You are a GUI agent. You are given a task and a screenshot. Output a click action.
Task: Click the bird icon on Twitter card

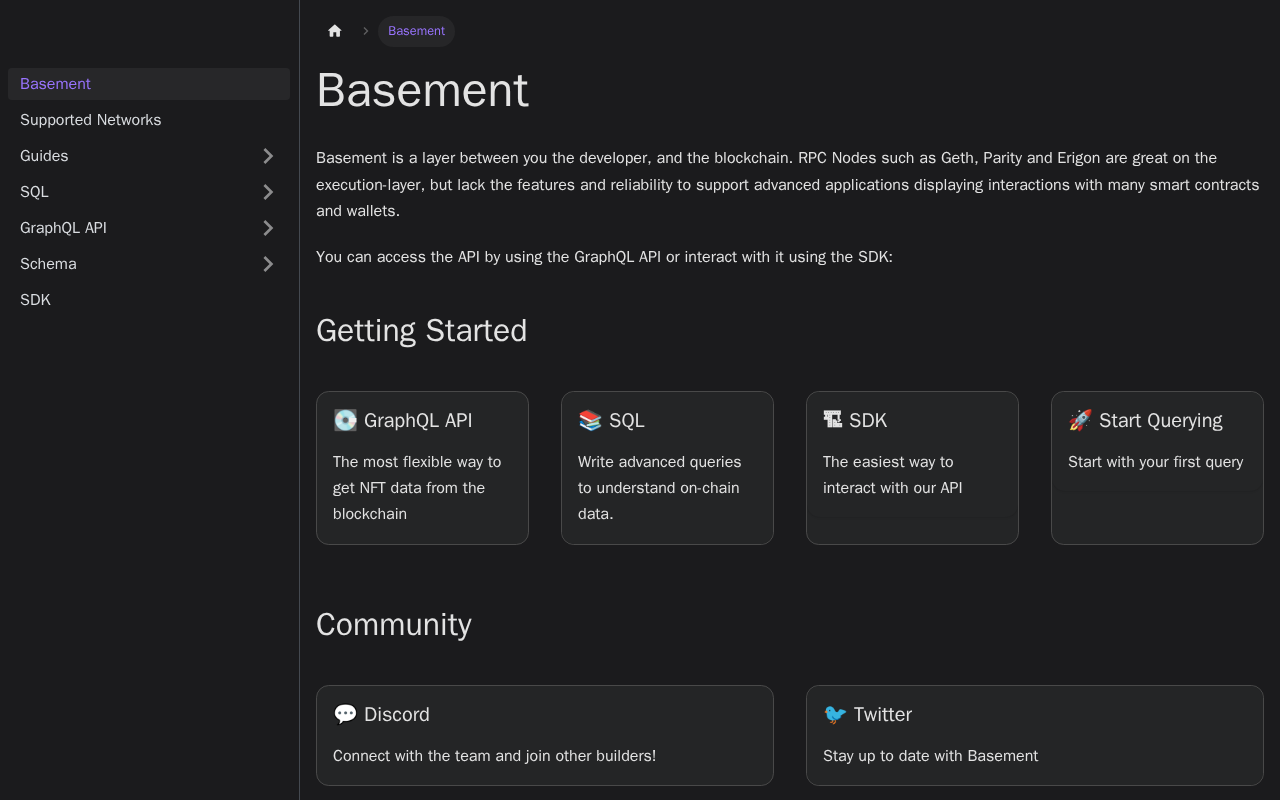coord(835,714)
